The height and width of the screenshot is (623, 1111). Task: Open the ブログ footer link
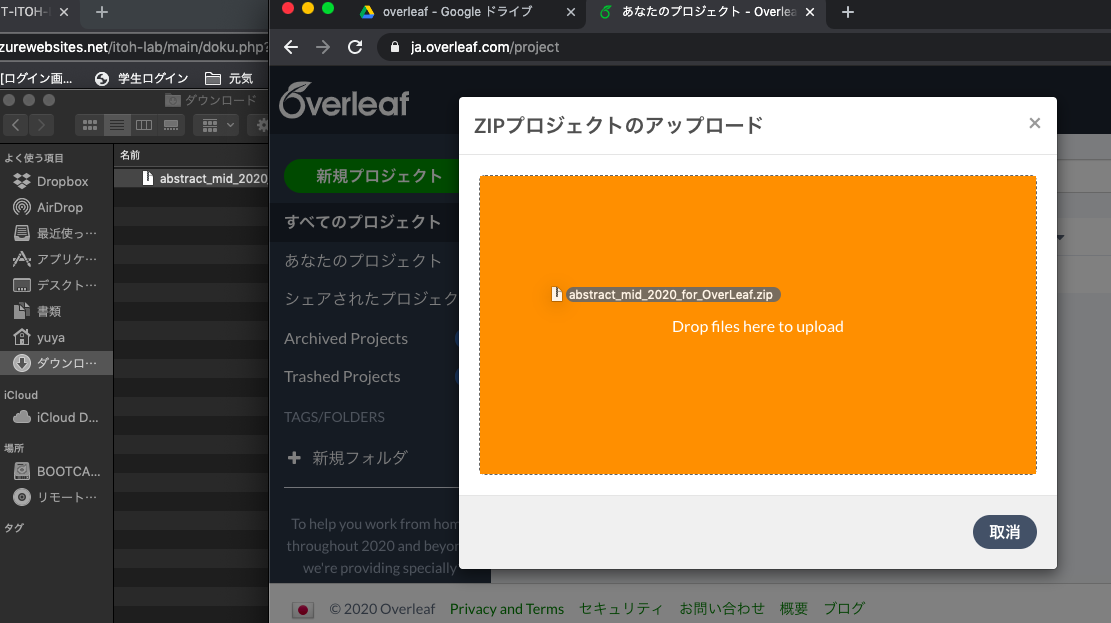pyautogui.click(x=844, y=609)
